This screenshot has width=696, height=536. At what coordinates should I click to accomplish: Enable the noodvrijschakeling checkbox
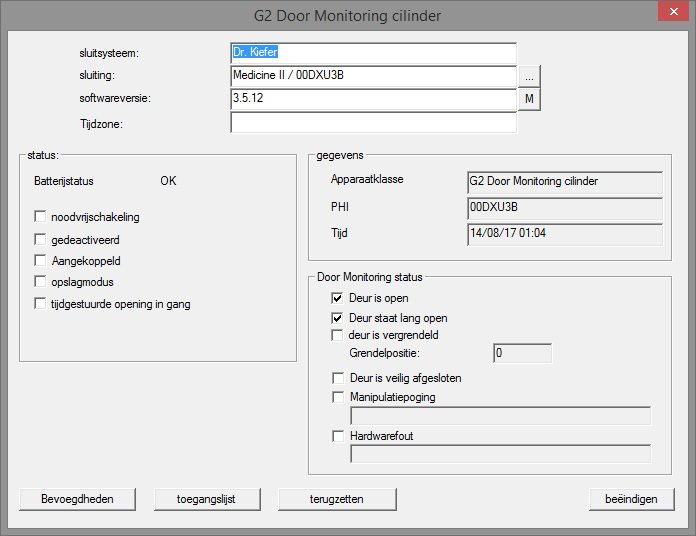[x=40, y=217]
